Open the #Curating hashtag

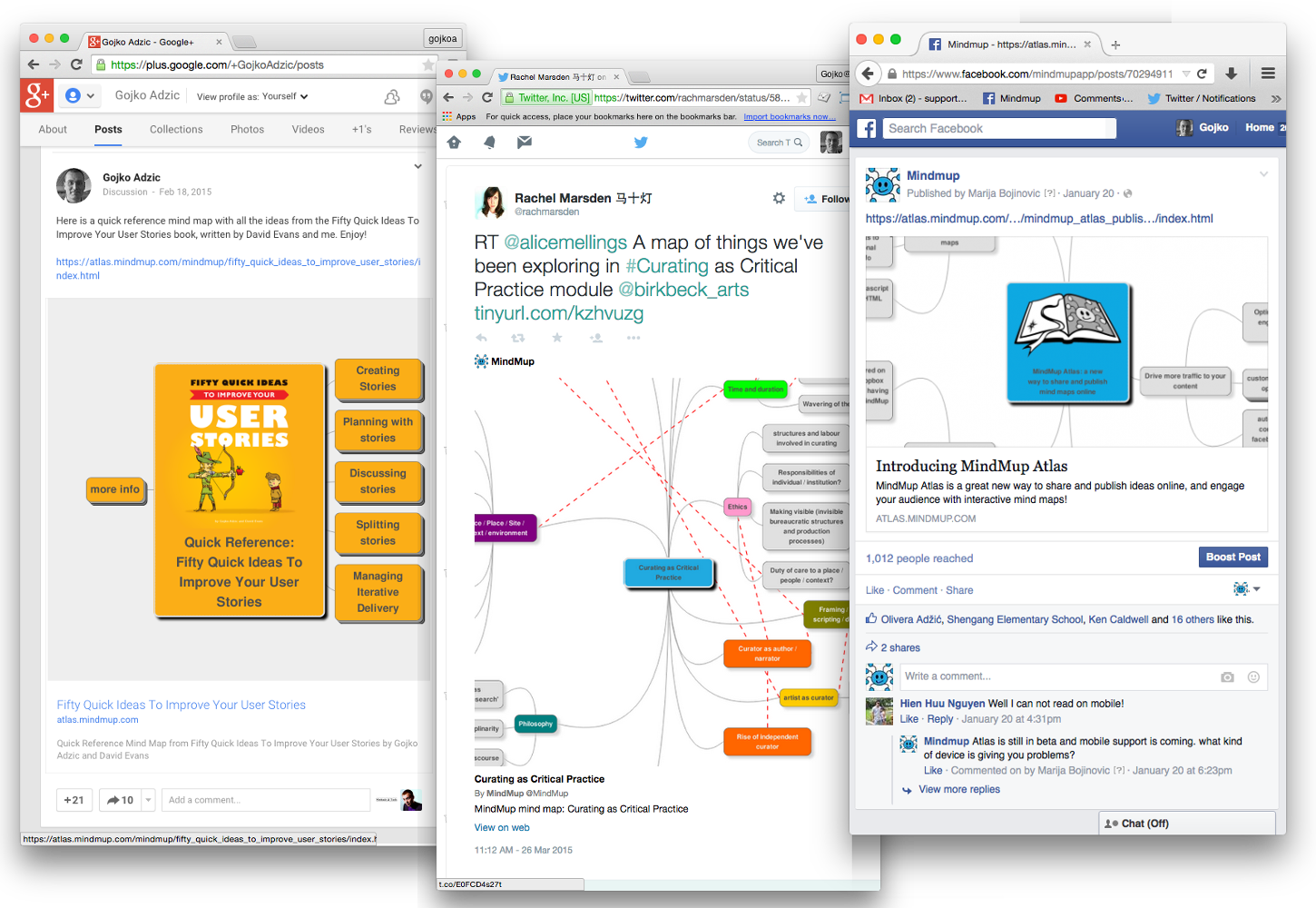(x=667, y=266)
